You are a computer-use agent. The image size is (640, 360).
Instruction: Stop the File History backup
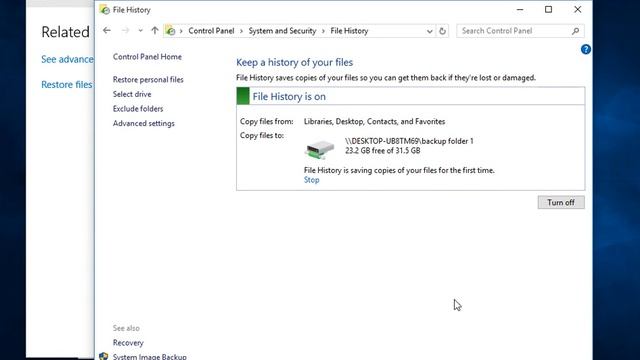pyautogui.click(x=311, y=180)
